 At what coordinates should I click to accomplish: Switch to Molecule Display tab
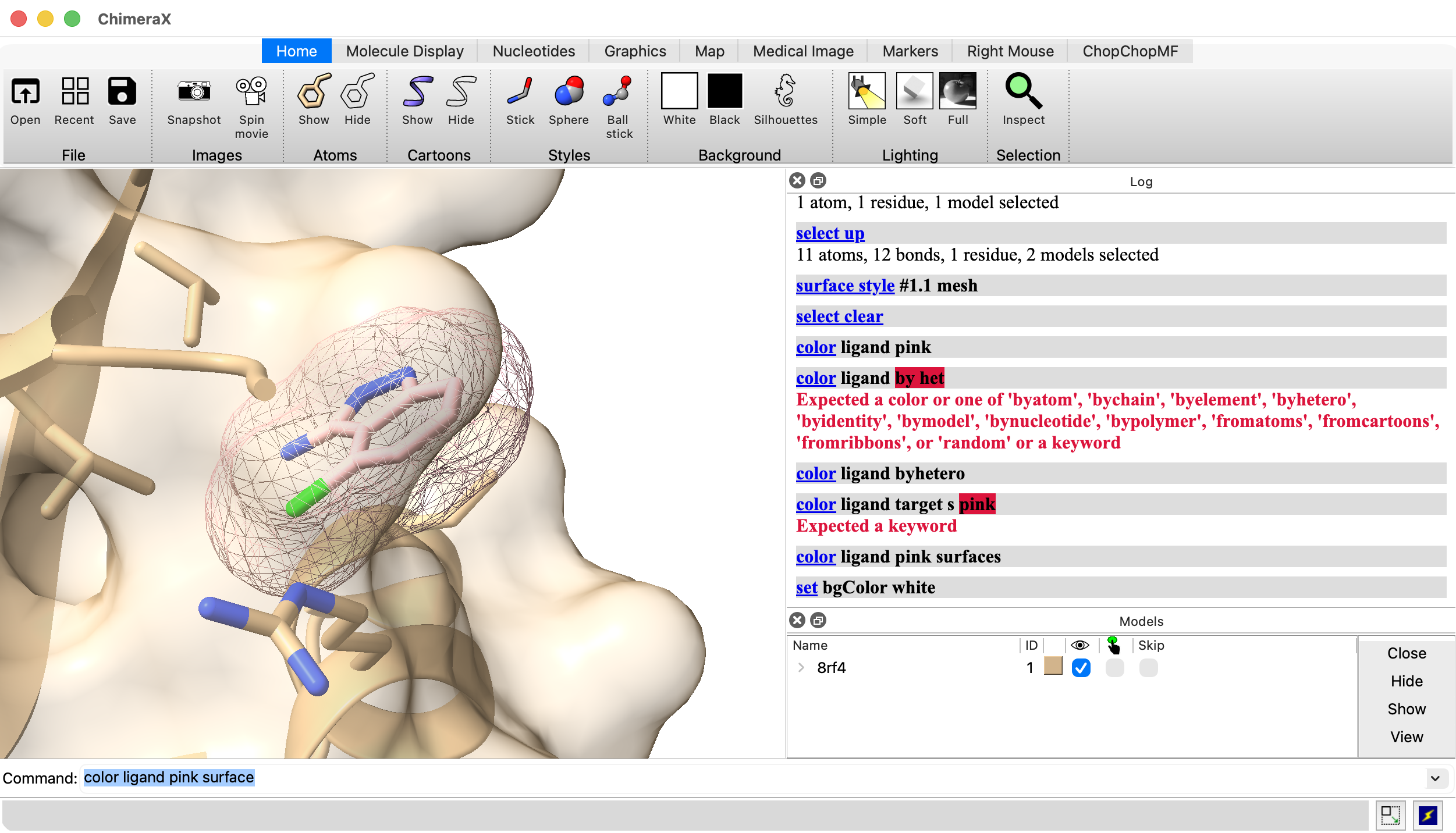404,51
